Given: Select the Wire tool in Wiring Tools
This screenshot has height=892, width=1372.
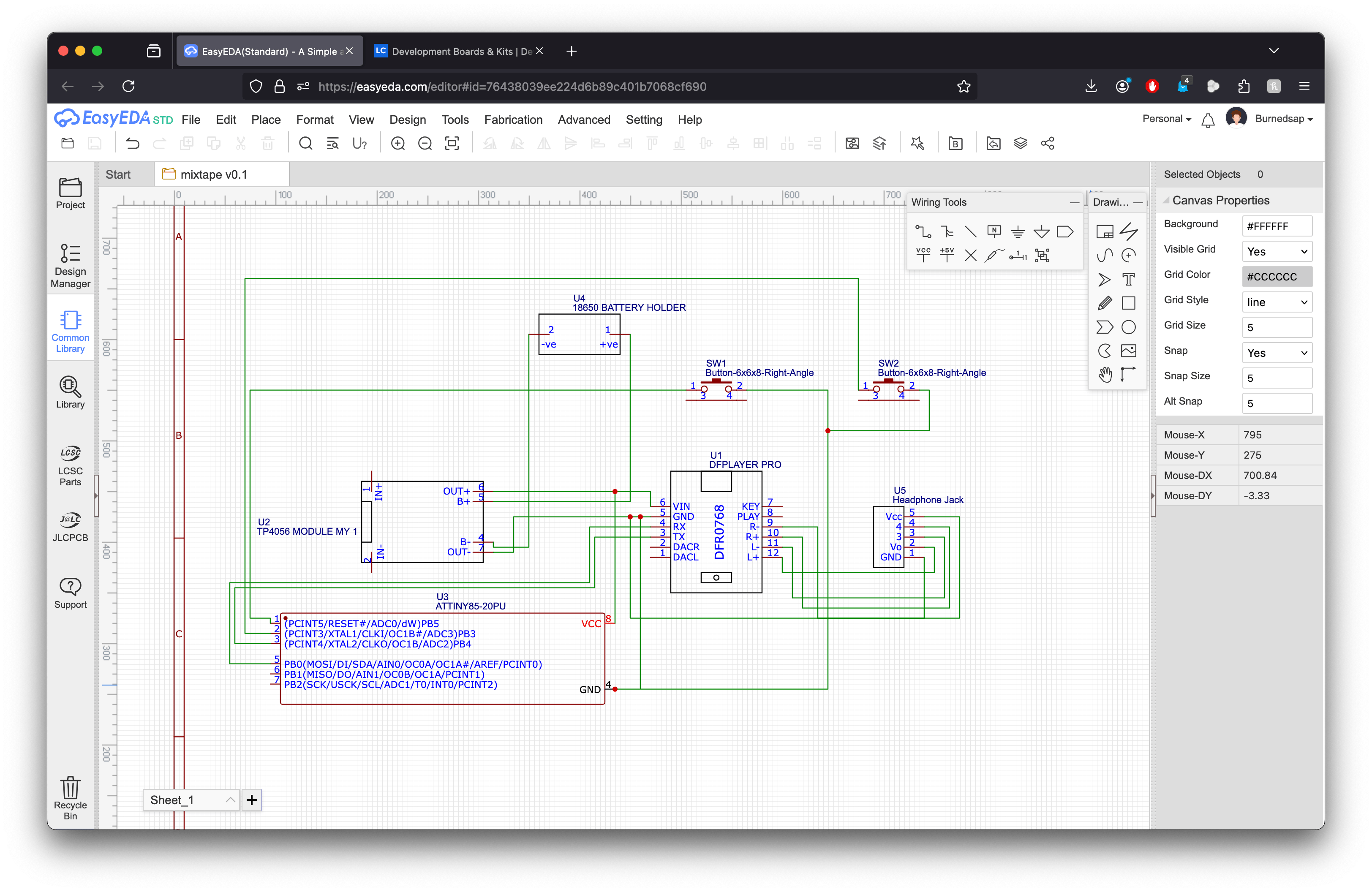Looking at the screenshot, I should pos(923,231).
